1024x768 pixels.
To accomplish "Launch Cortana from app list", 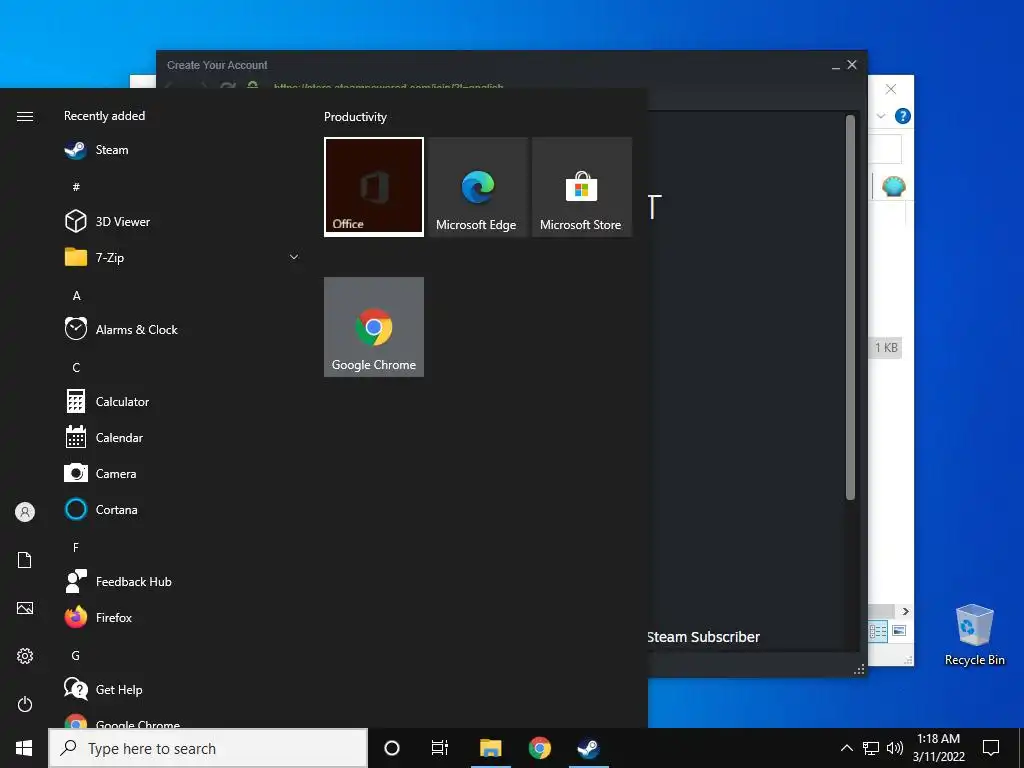I will click(x=183, y=509).
